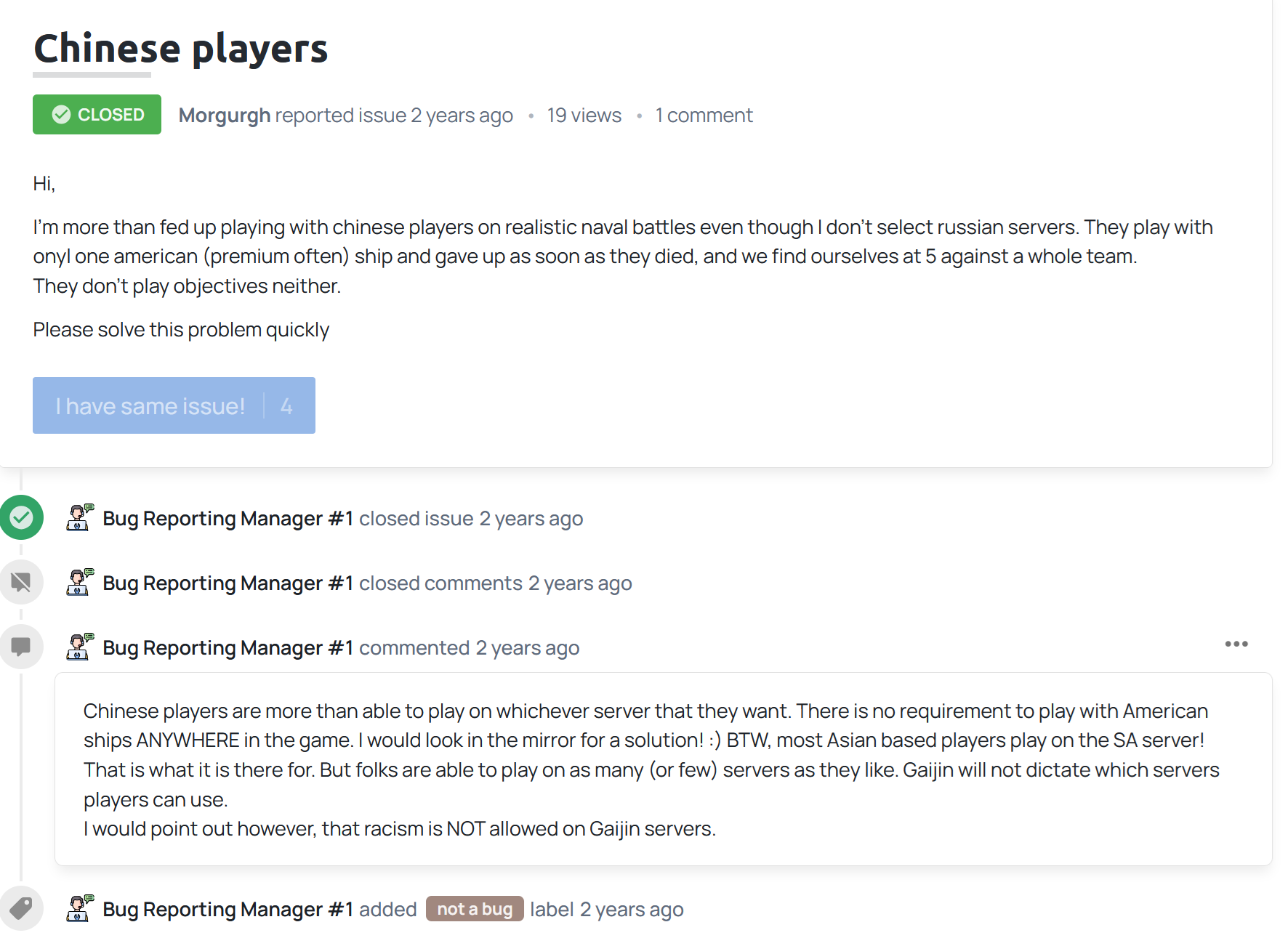Click the green CLOSED status badge

(97, 115)
